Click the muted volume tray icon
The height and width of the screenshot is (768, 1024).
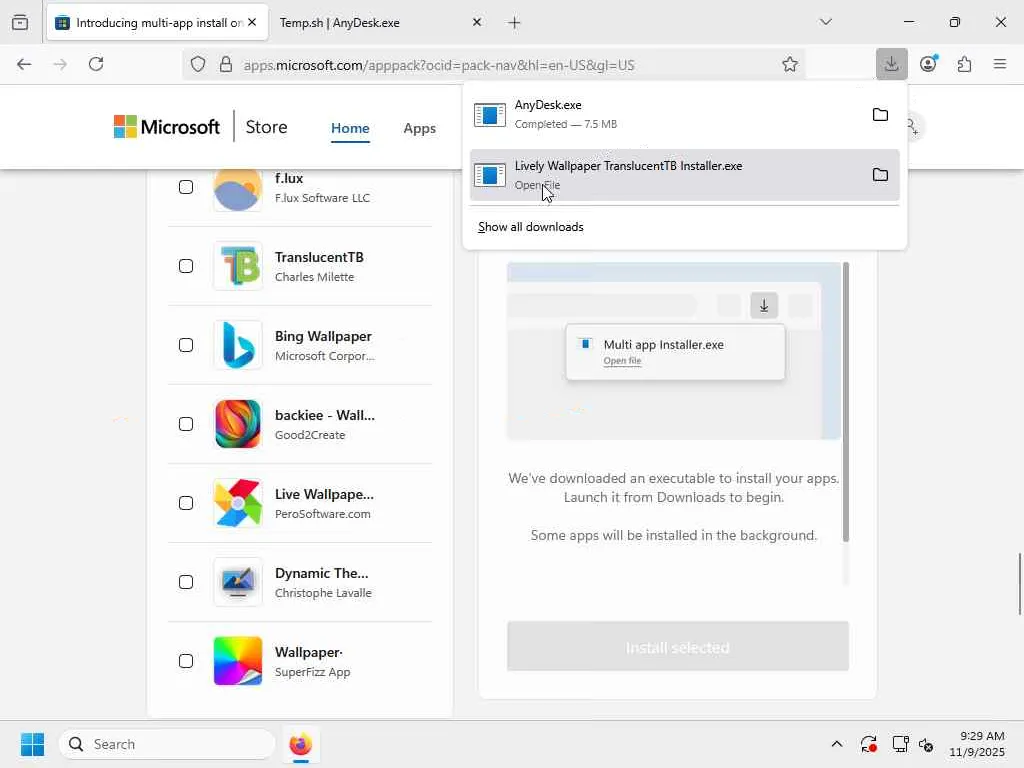(926, 744)
